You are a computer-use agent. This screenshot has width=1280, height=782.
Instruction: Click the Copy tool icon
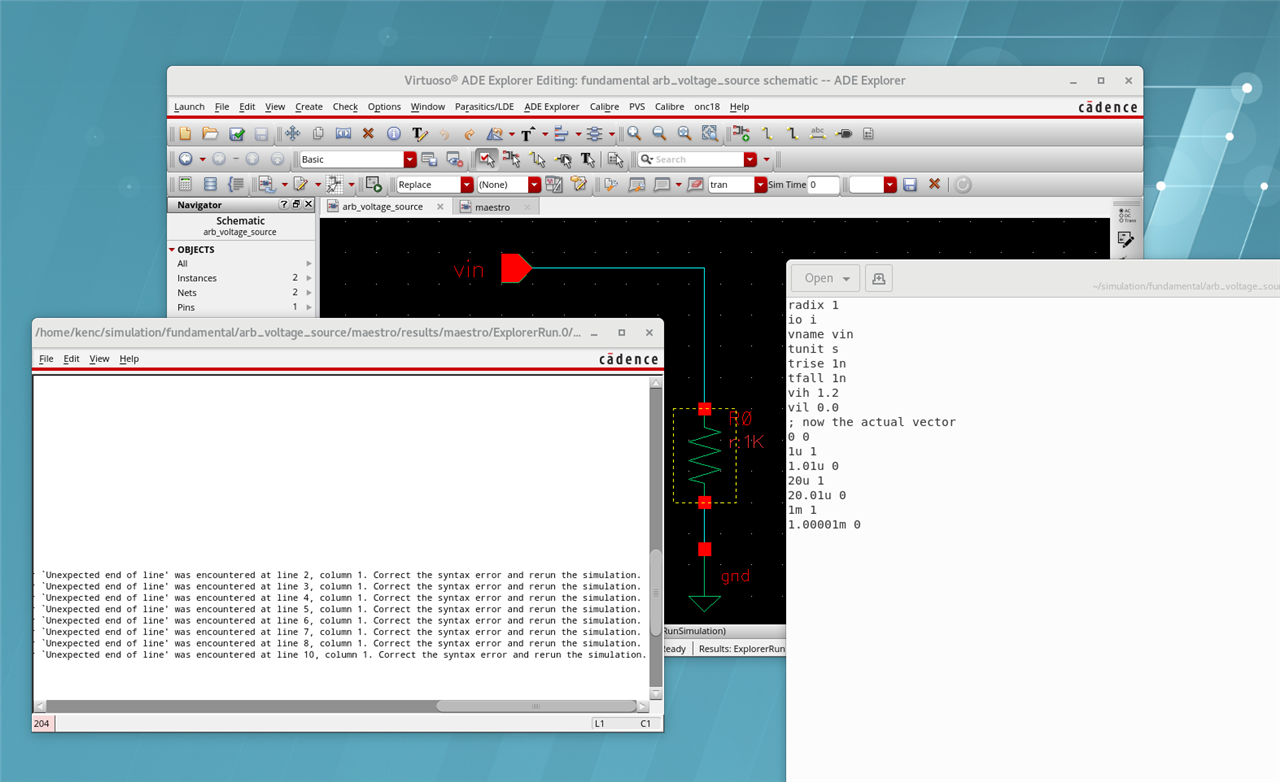click(x=318, y=133)
